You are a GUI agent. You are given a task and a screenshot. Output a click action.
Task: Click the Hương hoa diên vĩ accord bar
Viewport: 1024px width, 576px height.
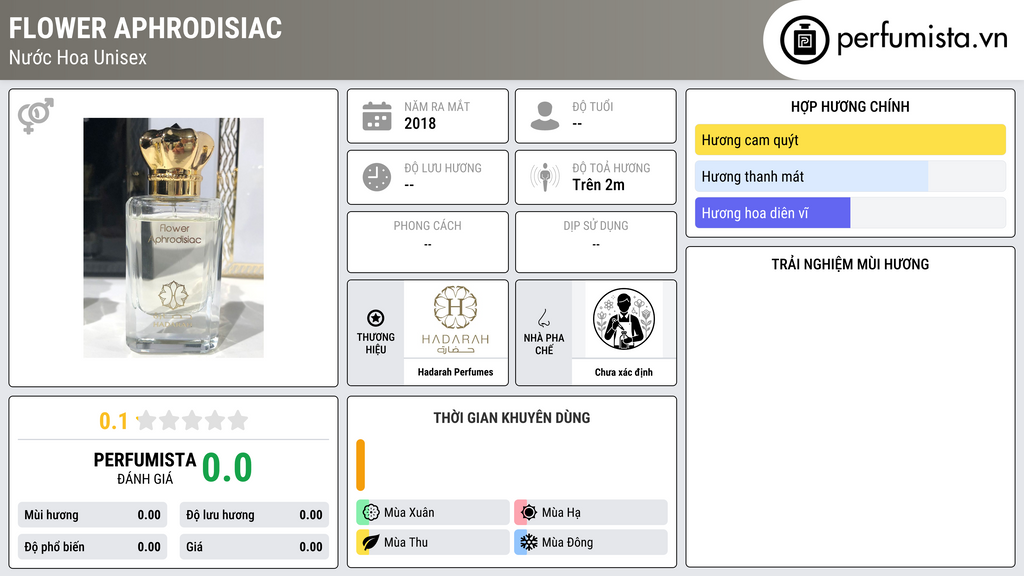tap(850, 213)
